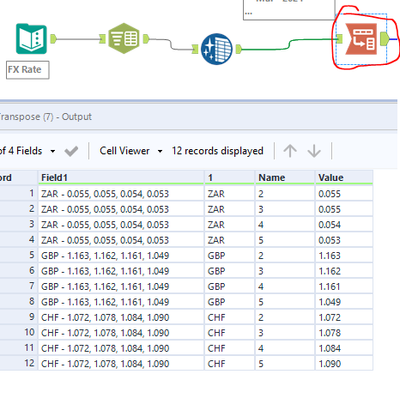Click the Select tool output anchor
400x397 pixels.
(x=146, y=39)
